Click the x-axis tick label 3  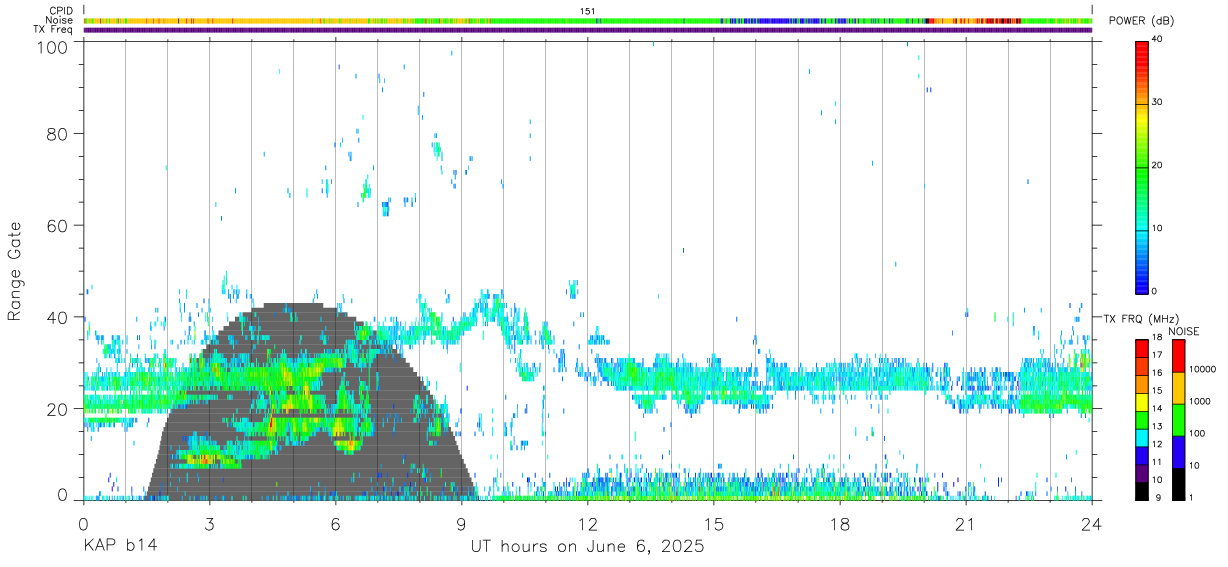pyautogui.click(x=209, y=524)
